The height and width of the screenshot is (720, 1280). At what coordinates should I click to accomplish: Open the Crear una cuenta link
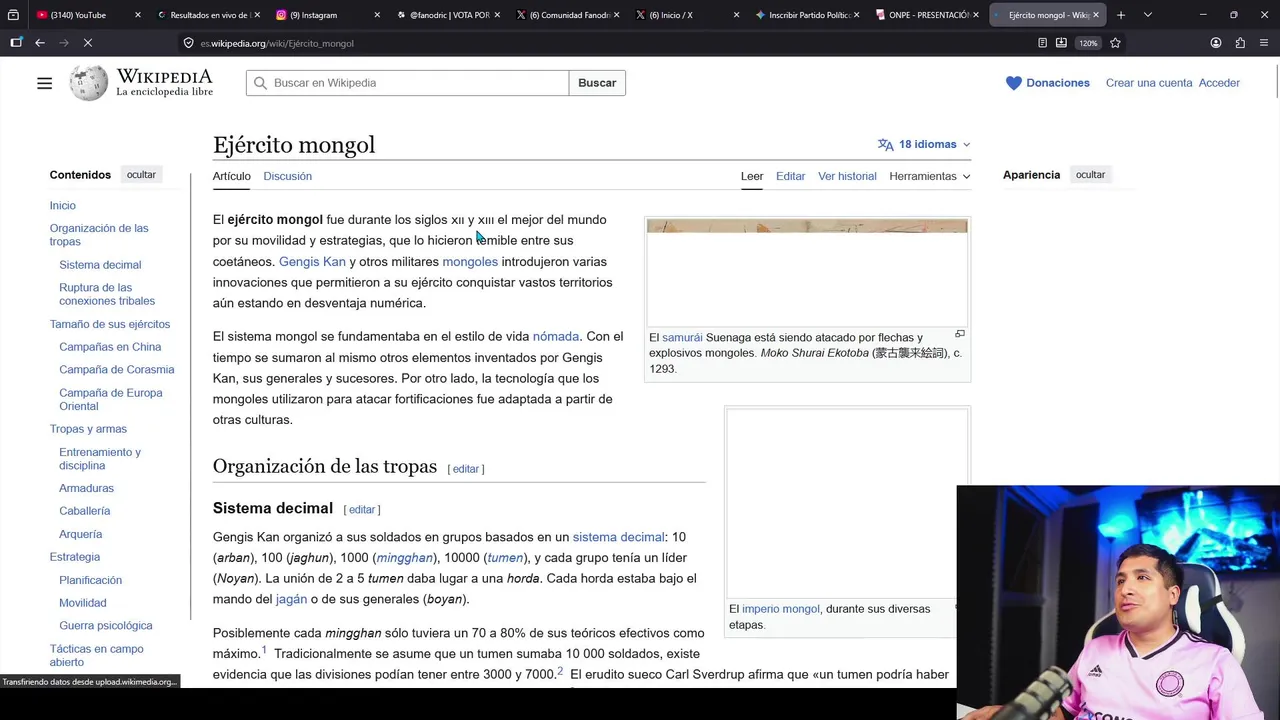tap(1149, 83)
